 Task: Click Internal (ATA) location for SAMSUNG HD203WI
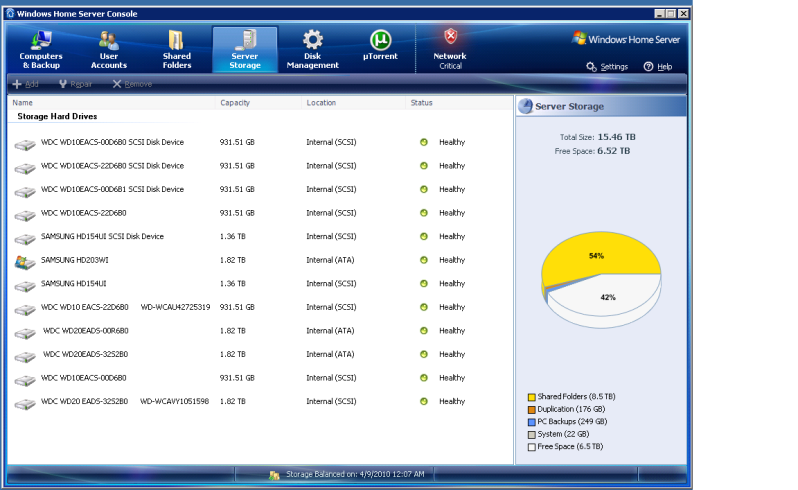coord(330,260)
